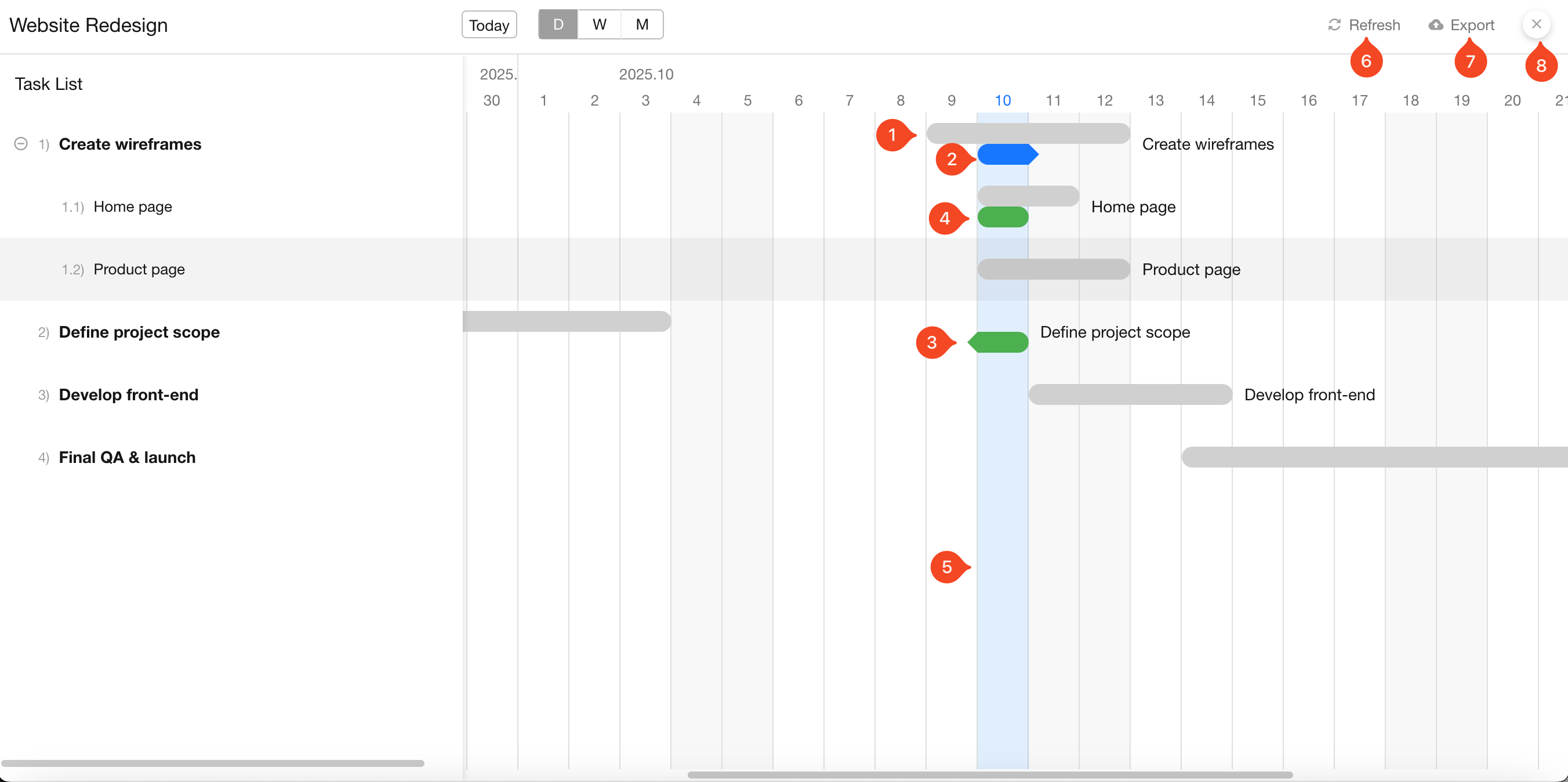Screen dimensions: 1568x782
Task: Click the green Define project scope bar
Action: pos(1000,342)
